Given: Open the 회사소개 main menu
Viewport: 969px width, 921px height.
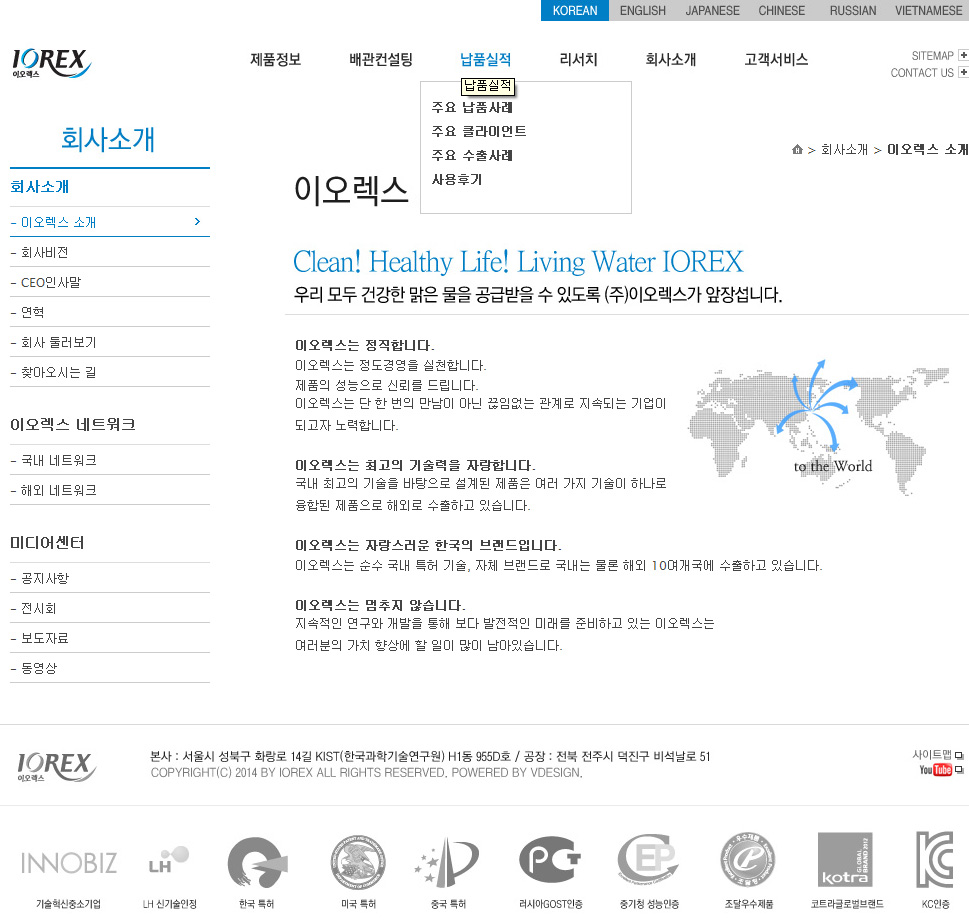Looking at the screenshot, I should [671, 59].
